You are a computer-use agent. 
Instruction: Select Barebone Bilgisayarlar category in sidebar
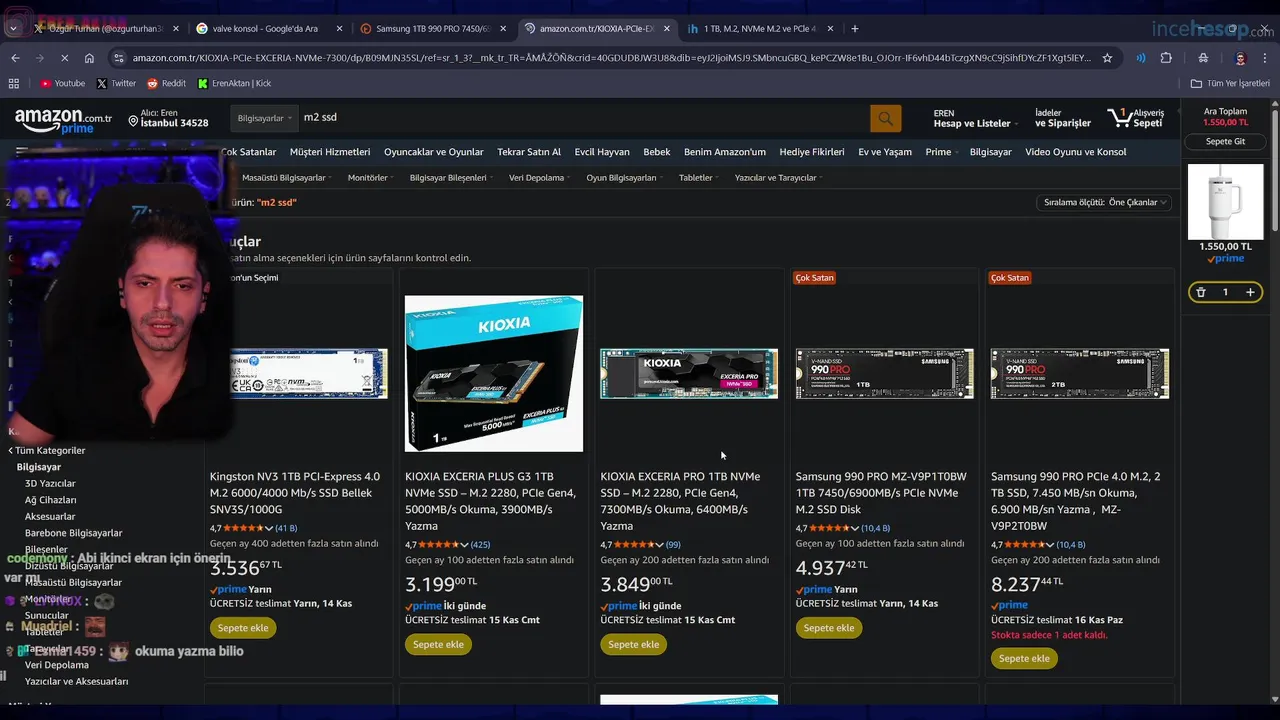[x=73, y=533]
